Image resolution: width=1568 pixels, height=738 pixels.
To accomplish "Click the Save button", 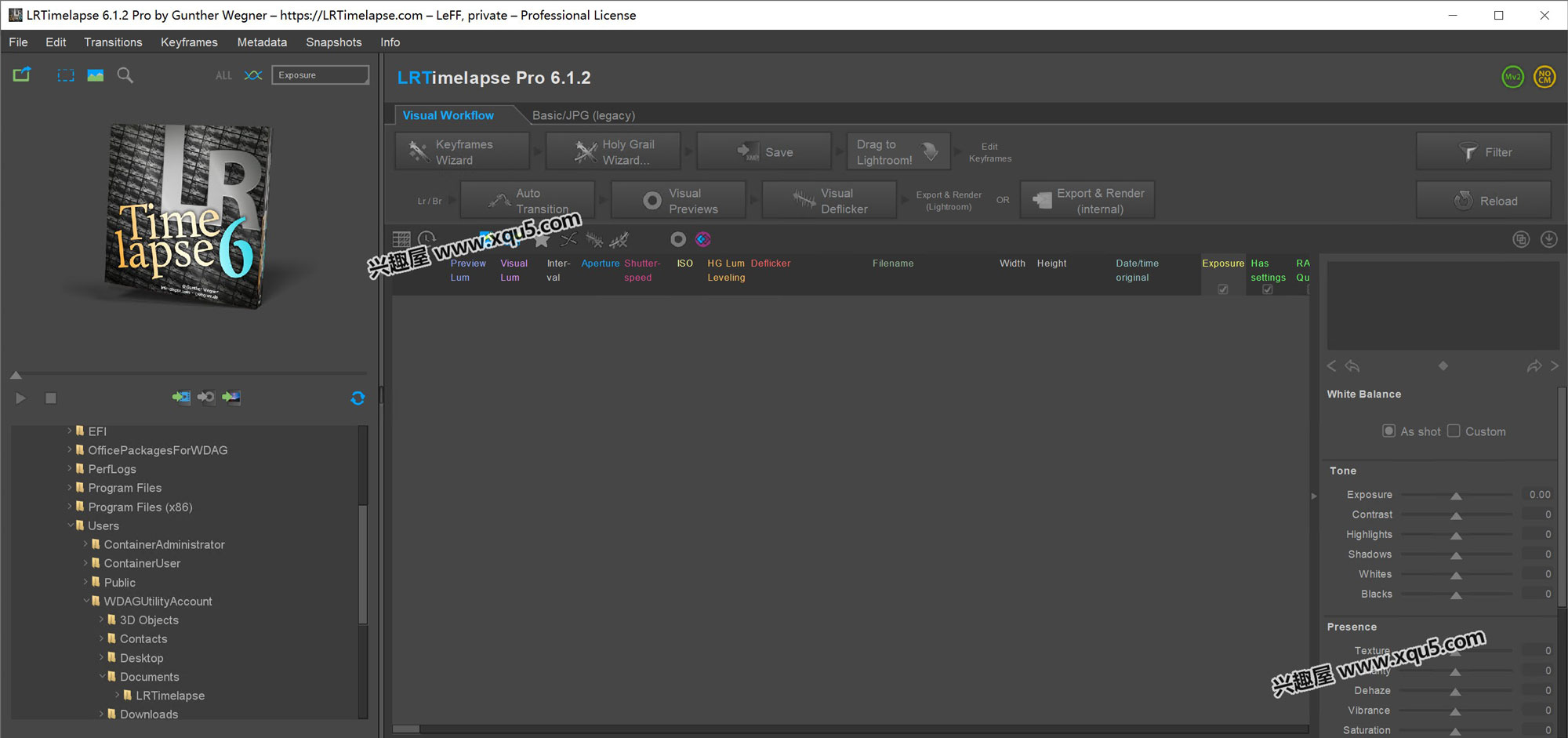I will tap(764, 151).
